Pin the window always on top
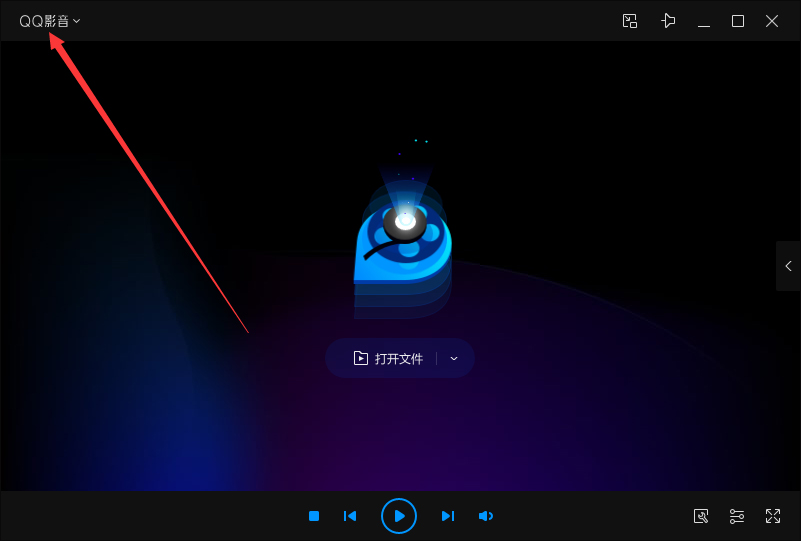 (668, 21)
